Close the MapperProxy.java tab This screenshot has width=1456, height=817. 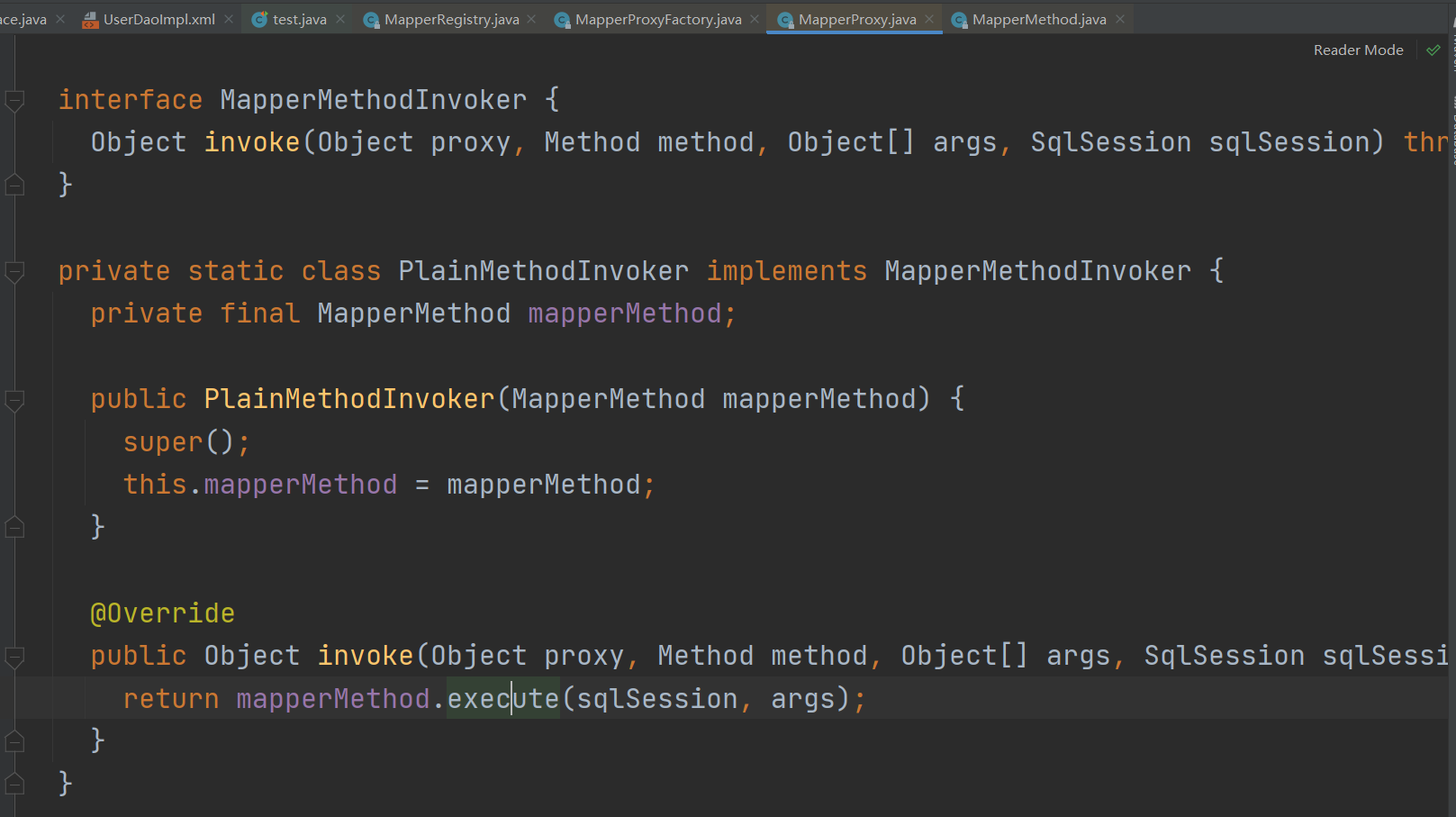[x=929, y=19]
